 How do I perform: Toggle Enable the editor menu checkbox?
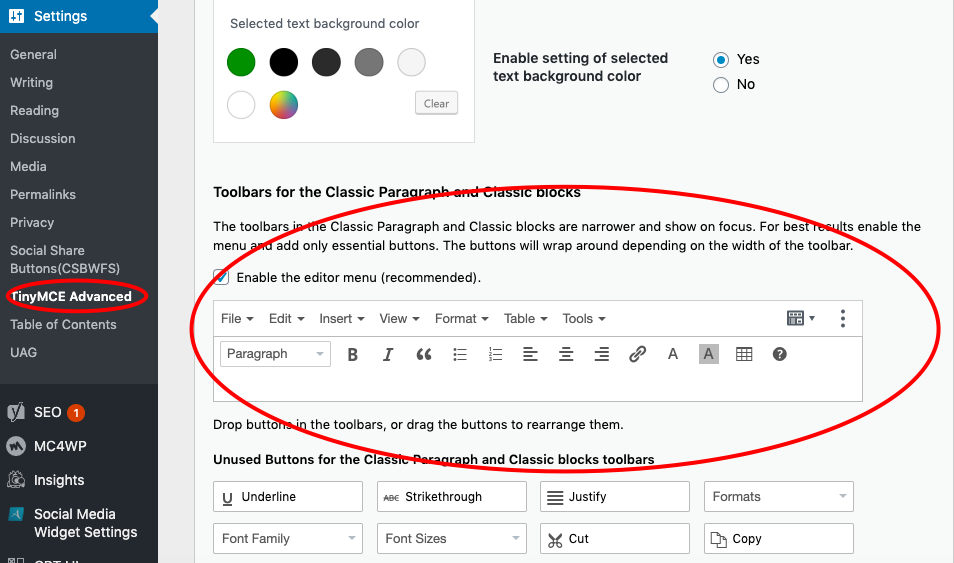tap(221, 278)
